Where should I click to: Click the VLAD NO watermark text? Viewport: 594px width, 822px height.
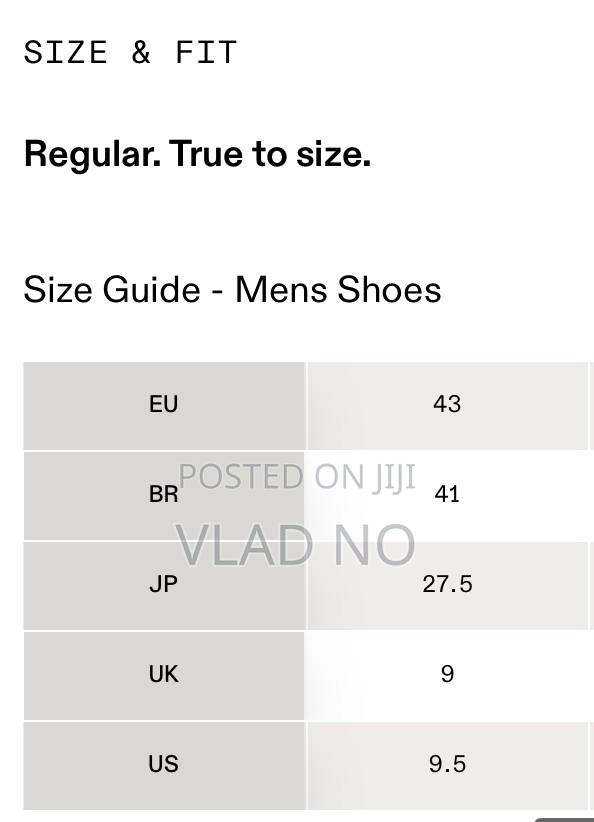point(295,545)
